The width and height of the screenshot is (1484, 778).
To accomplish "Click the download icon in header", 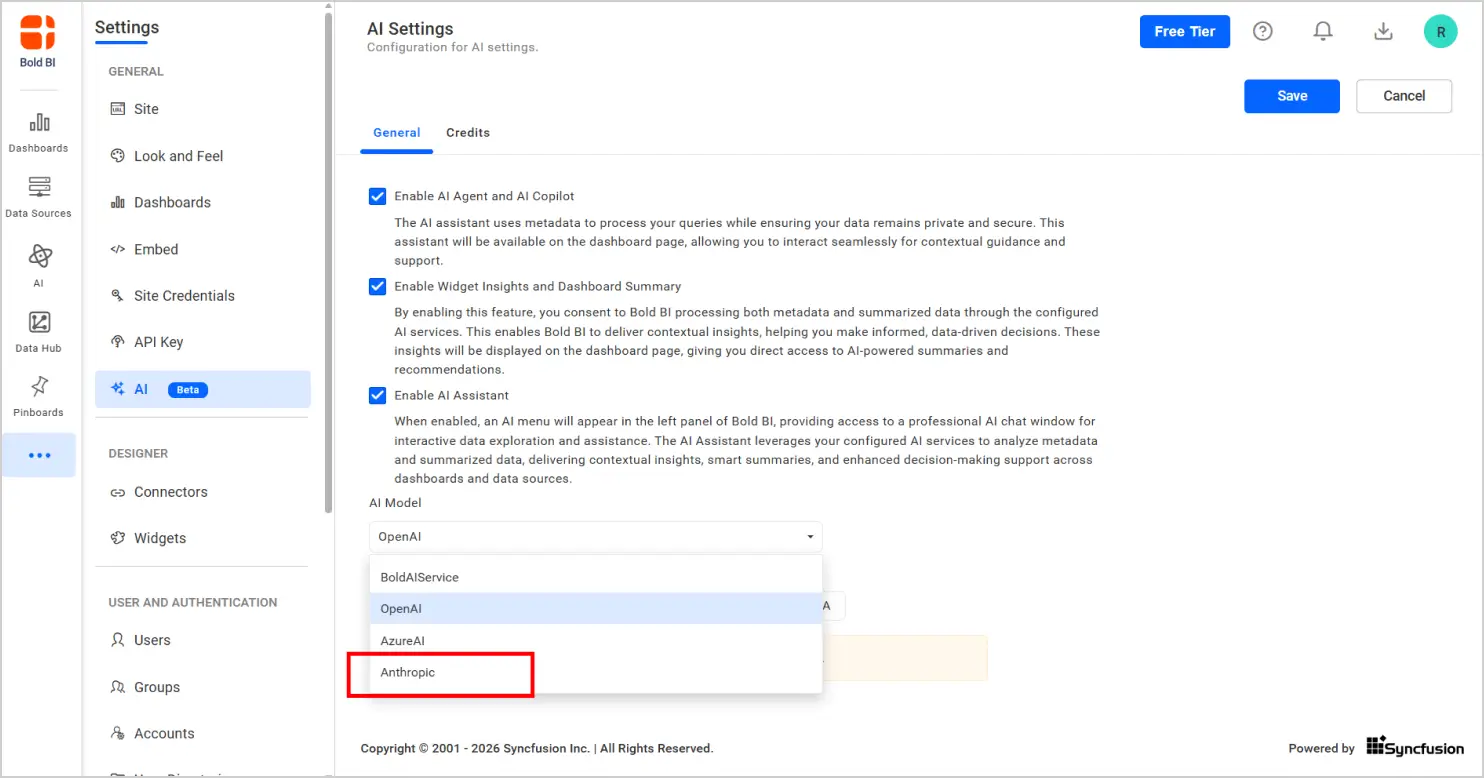I will point(1383,31).
